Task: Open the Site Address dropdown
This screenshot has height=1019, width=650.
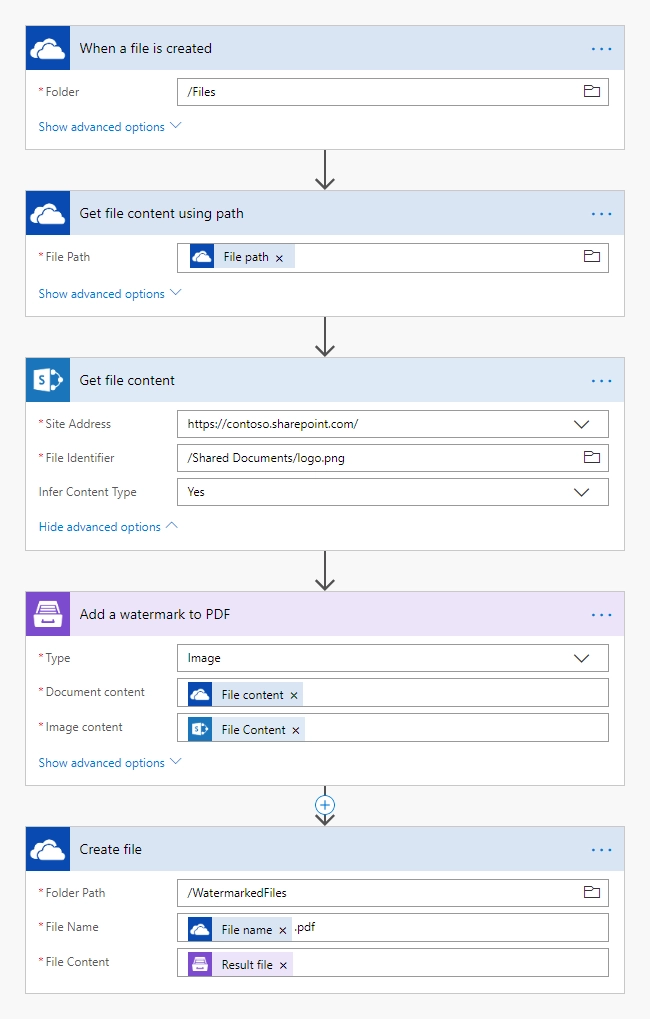Action: [581, 424]
